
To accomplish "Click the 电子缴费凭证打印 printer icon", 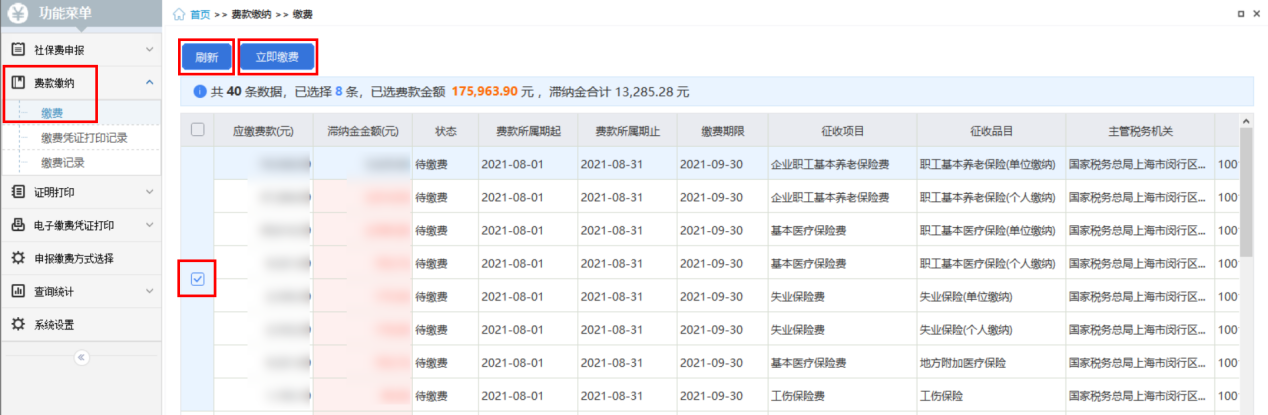I will (x=18, y=225).
